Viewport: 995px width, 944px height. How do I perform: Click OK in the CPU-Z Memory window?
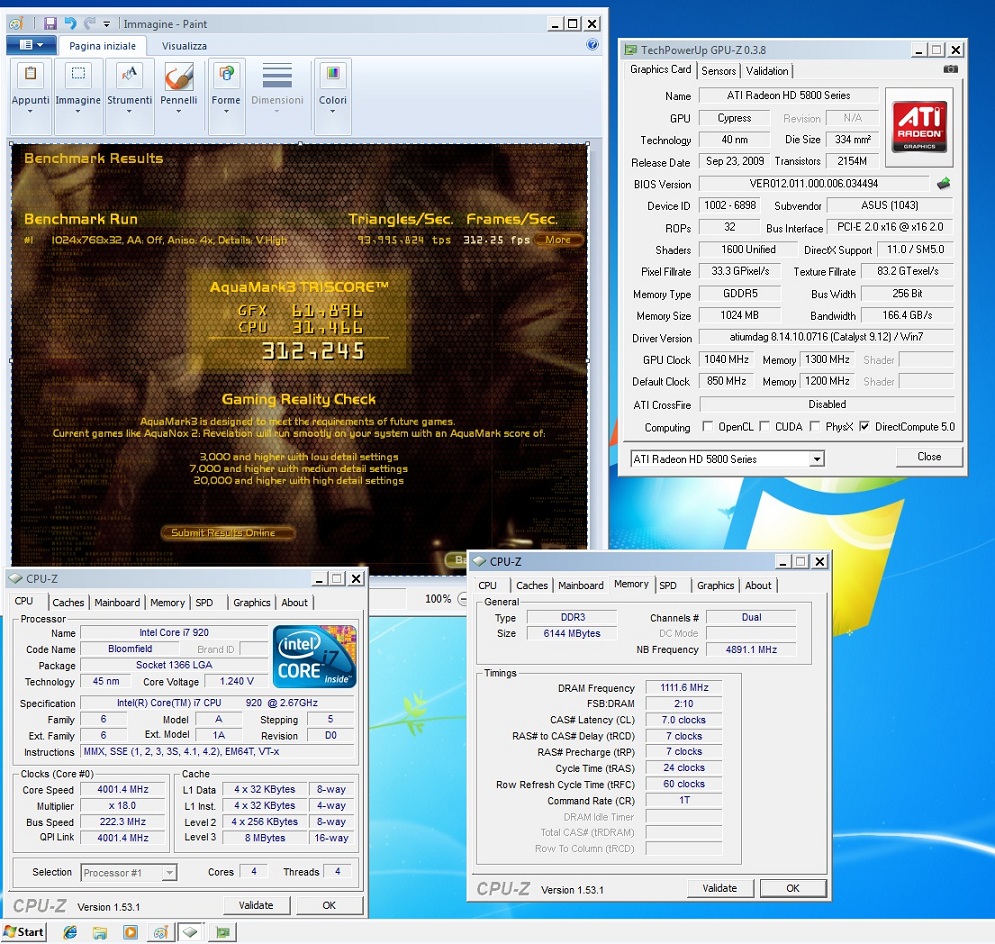click(793, 888)
